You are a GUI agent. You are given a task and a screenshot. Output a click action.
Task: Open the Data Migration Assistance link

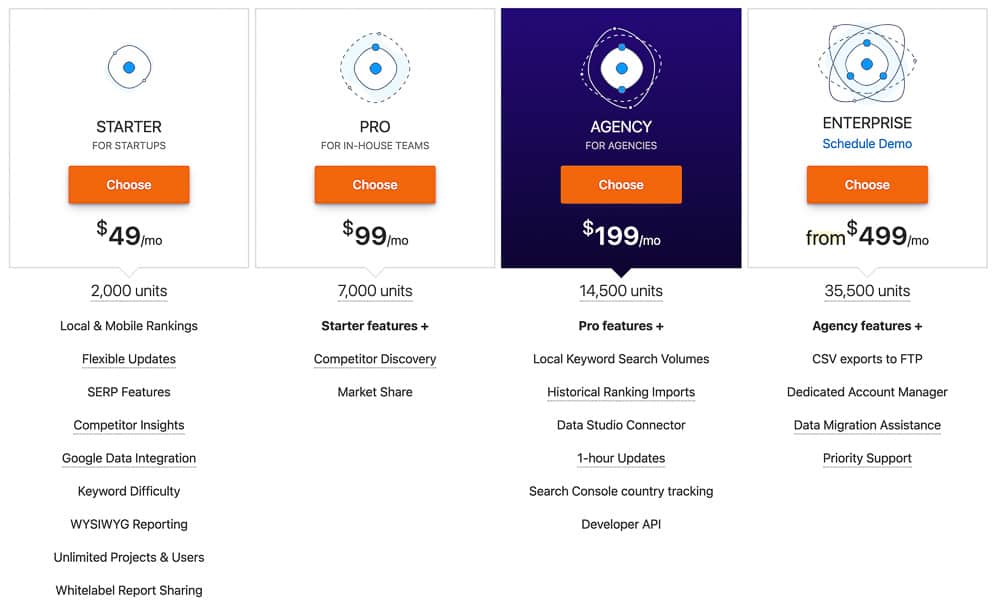866,425
